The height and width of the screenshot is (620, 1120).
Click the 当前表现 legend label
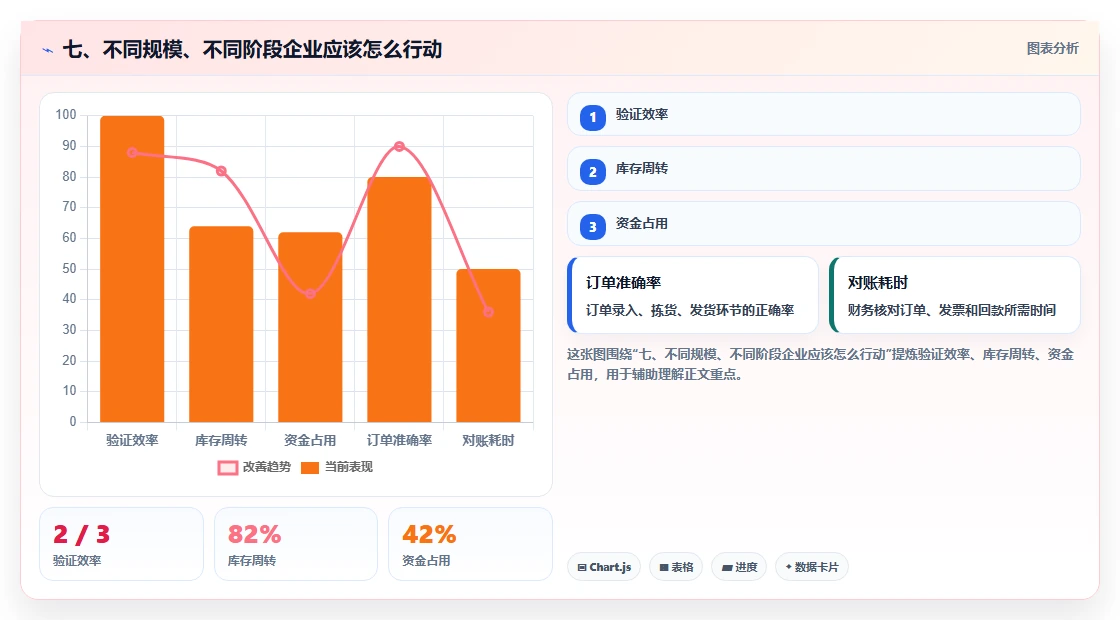pos(349,467)
